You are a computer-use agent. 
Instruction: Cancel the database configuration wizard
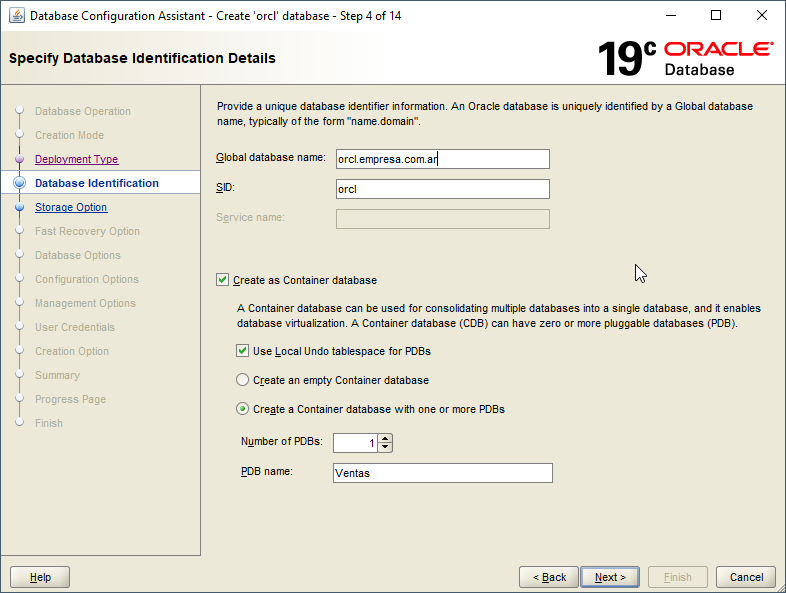click(746, 577)
